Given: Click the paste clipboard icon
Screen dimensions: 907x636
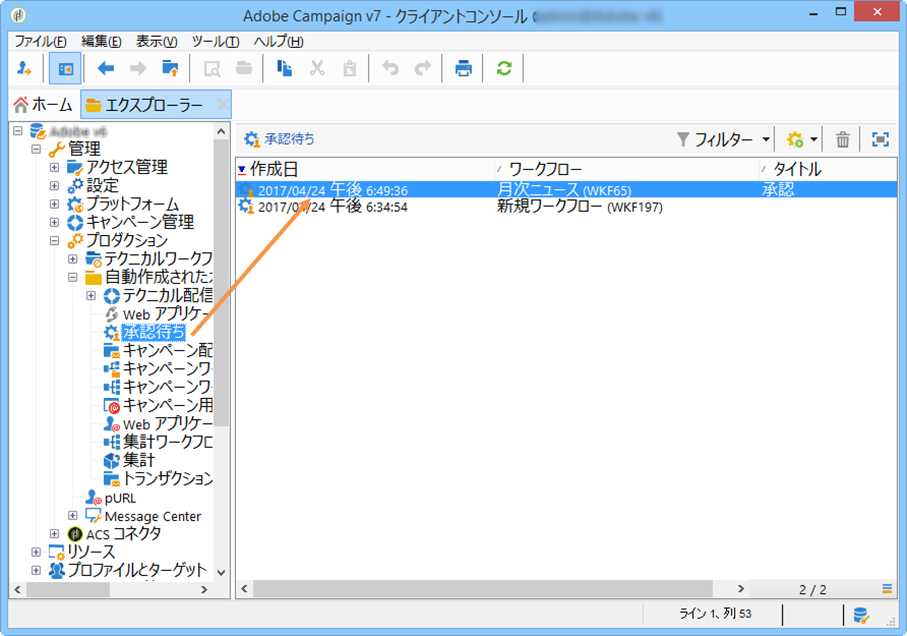Looking at the screenshot, I should pos(349,69).
